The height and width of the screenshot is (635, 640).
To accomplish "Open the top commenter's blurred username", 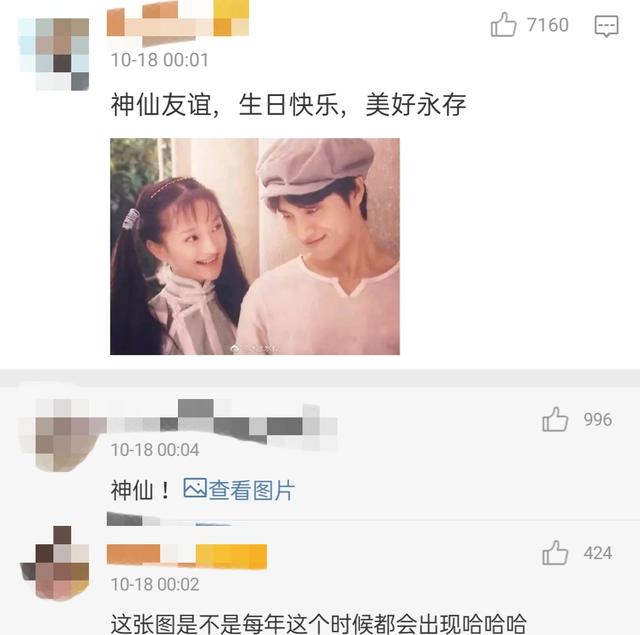I will coord(178,20).
